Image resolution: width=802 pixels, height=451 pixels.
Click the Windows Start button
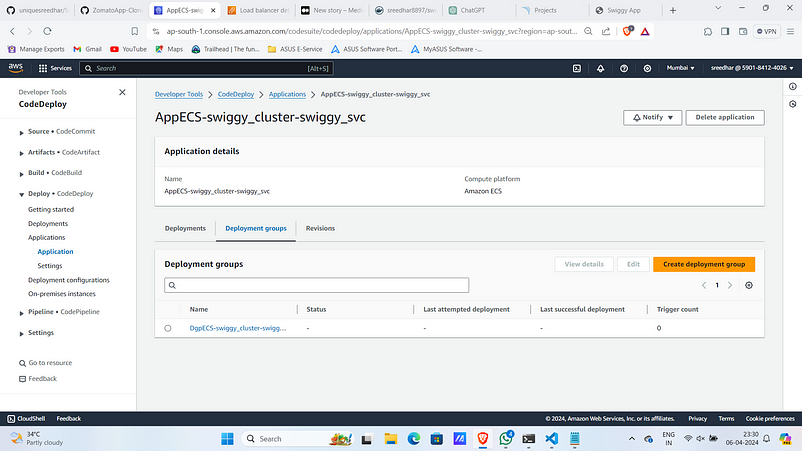(x=227, y=438)
